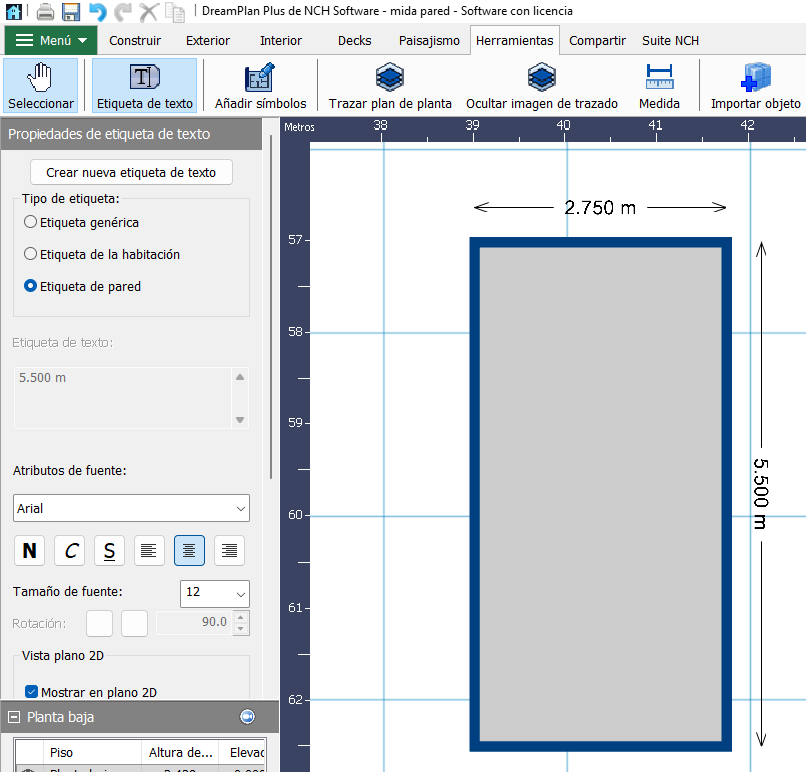
Task: Select Etiqueta genérica radio button
Action: coord(31,222)
